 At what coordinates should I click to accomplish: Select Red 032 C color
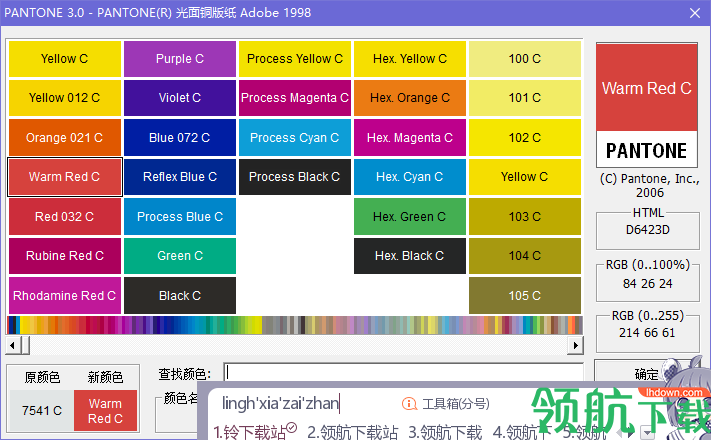[x=65, y=216]
